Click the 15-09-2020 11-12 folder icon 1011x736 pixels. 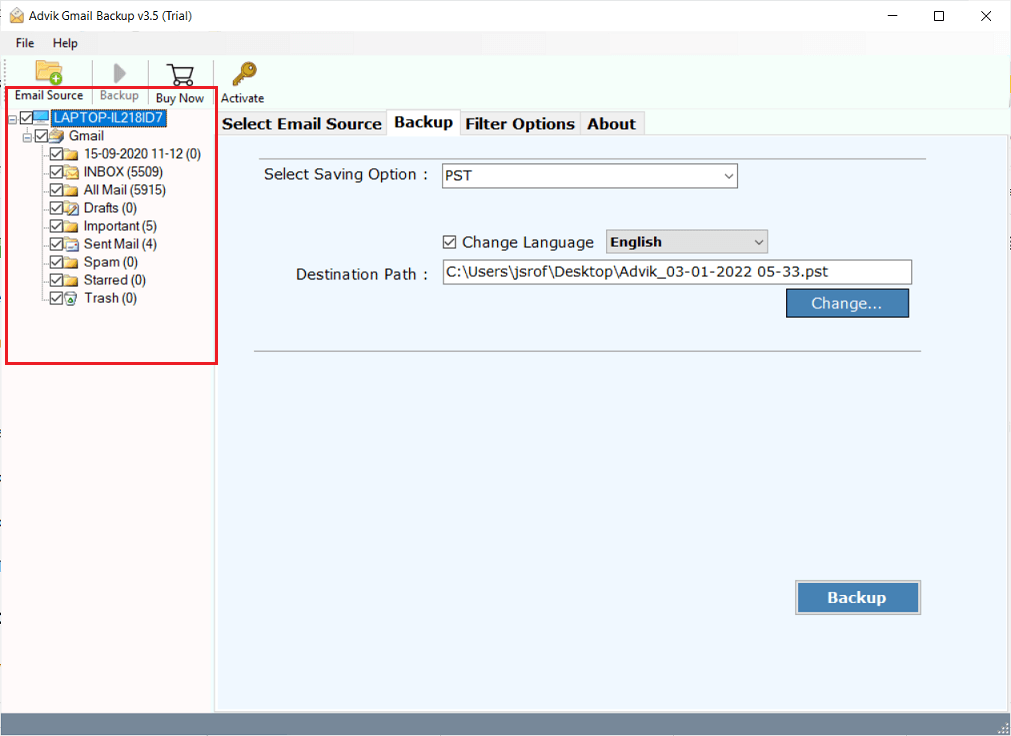[x=71, y=154]
